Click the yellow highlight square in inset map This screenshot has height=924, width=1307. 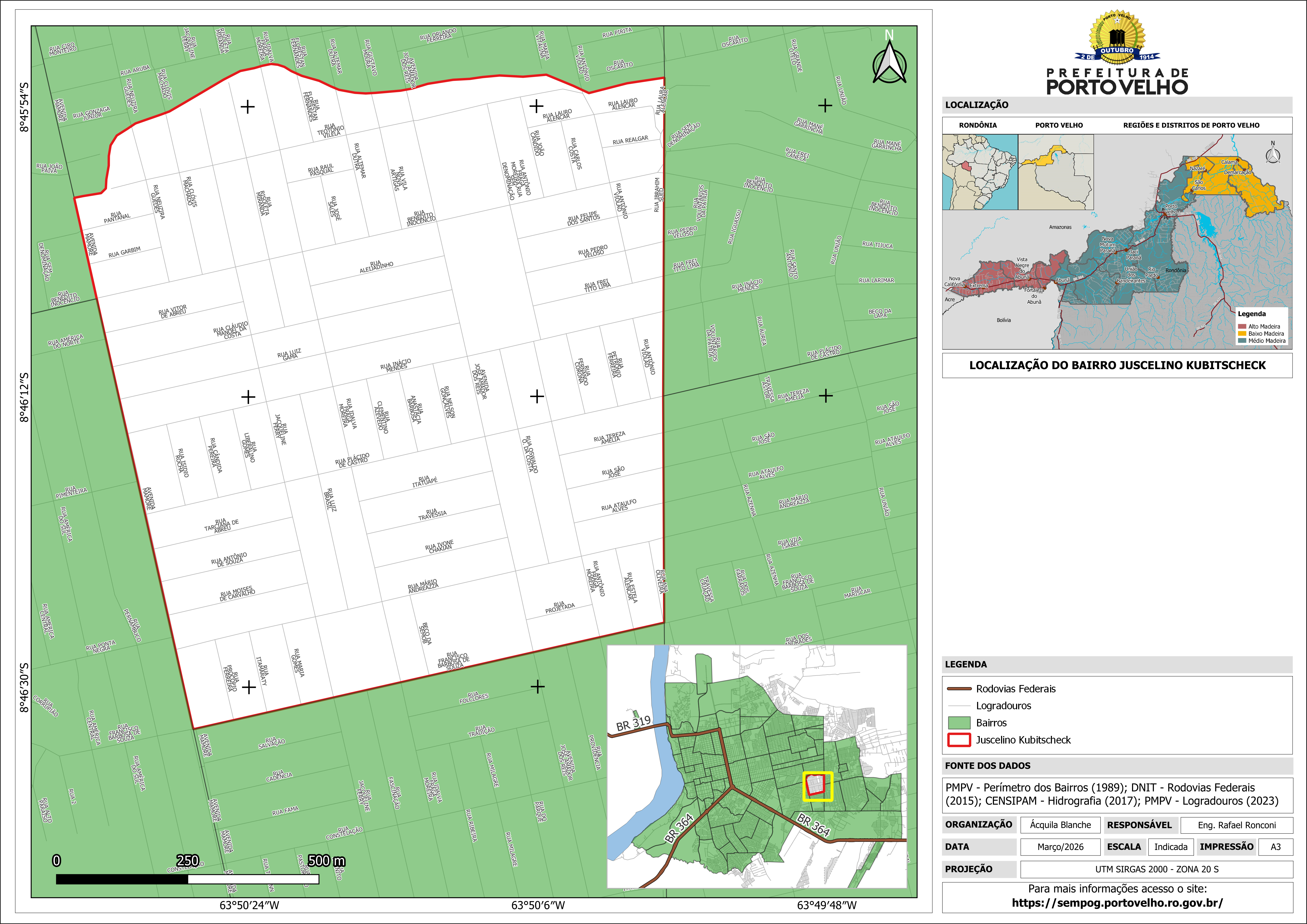(x=818, y=786)
